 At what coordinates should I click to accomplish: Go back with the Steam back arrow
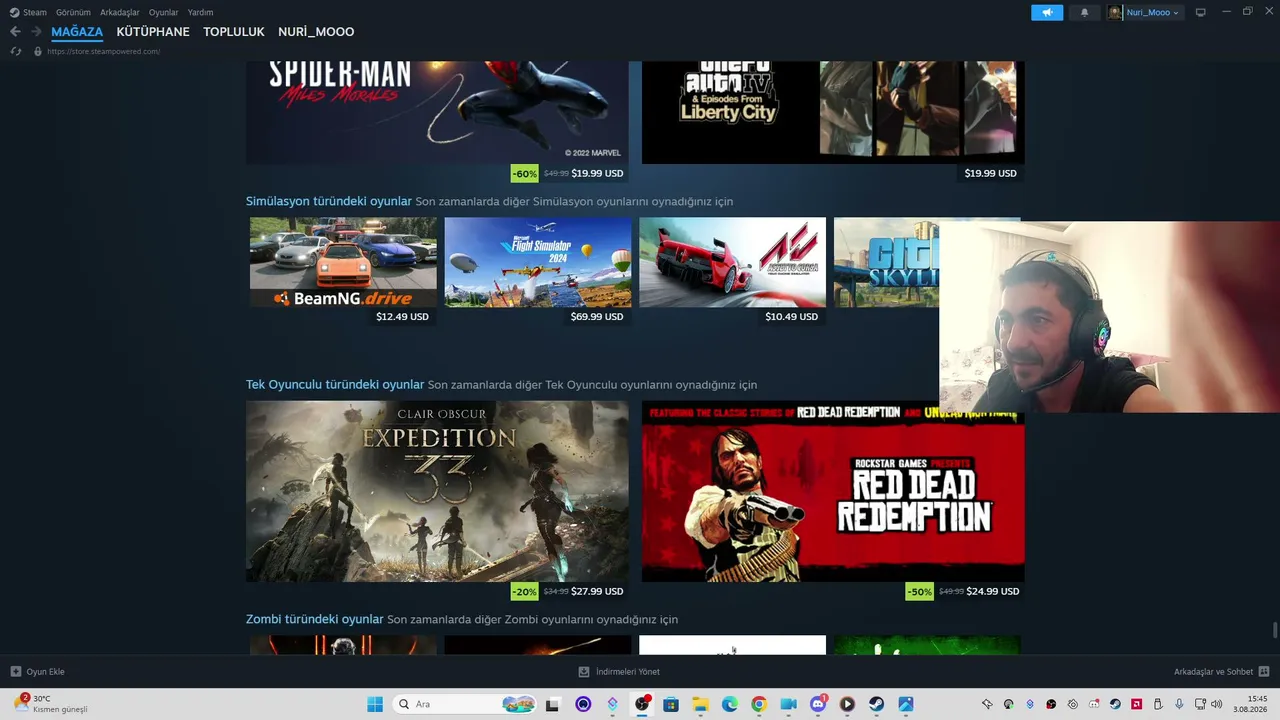[15, 32]
